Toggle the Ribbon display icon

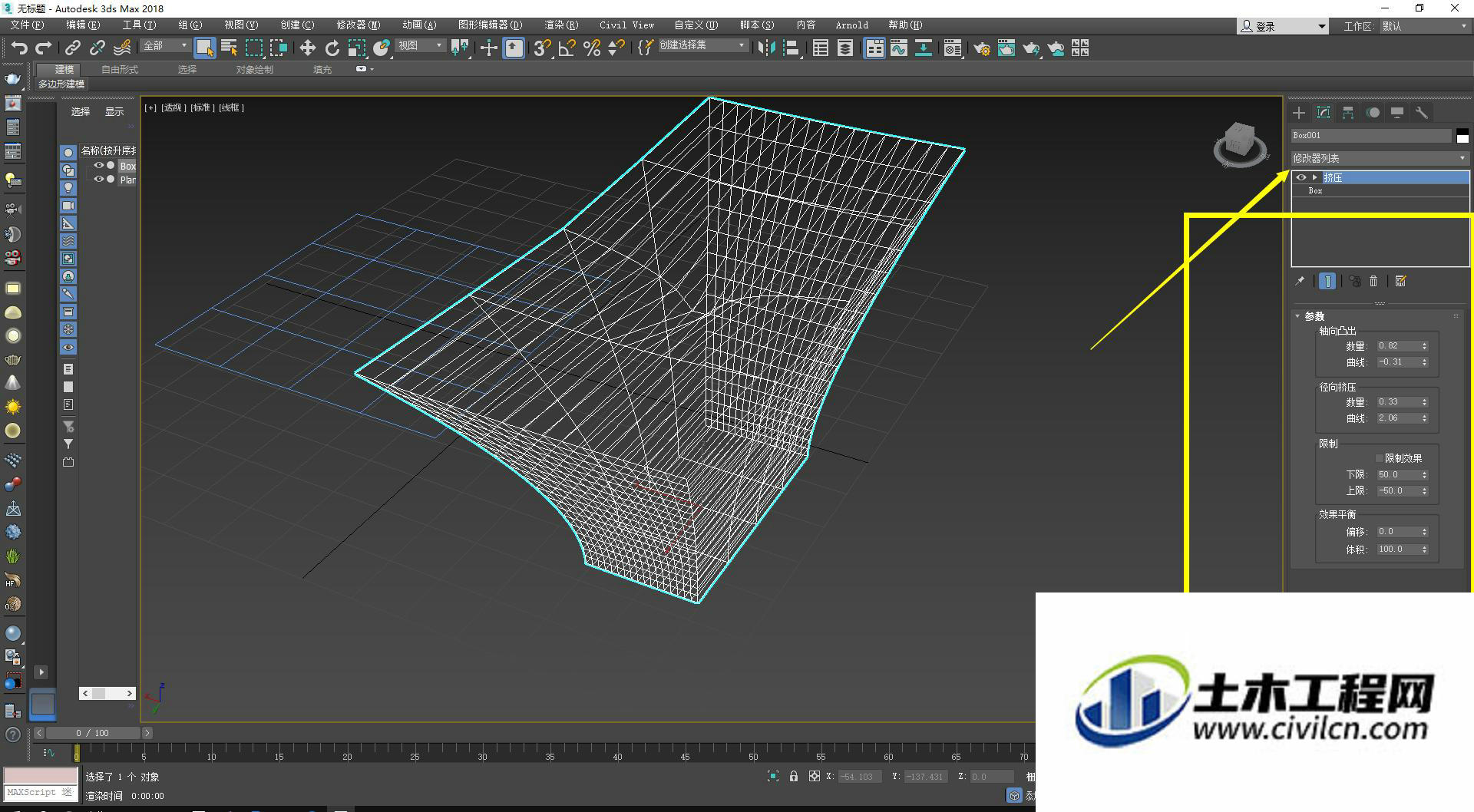(x=874, y=48)
